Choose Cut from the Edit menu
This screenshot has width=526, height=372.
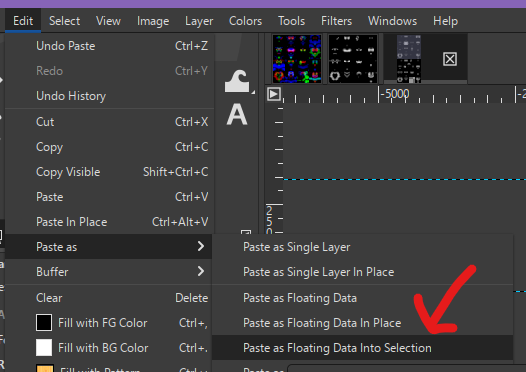point(110,122)
